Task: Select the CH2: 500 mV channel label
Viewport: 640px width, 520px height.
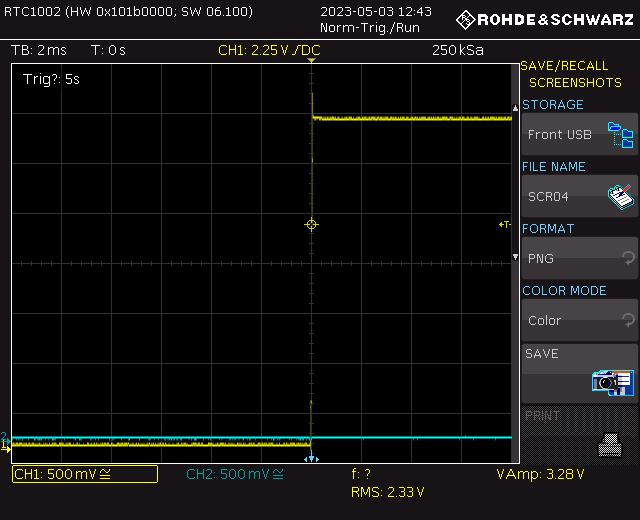Action: [x=235, y=474]
